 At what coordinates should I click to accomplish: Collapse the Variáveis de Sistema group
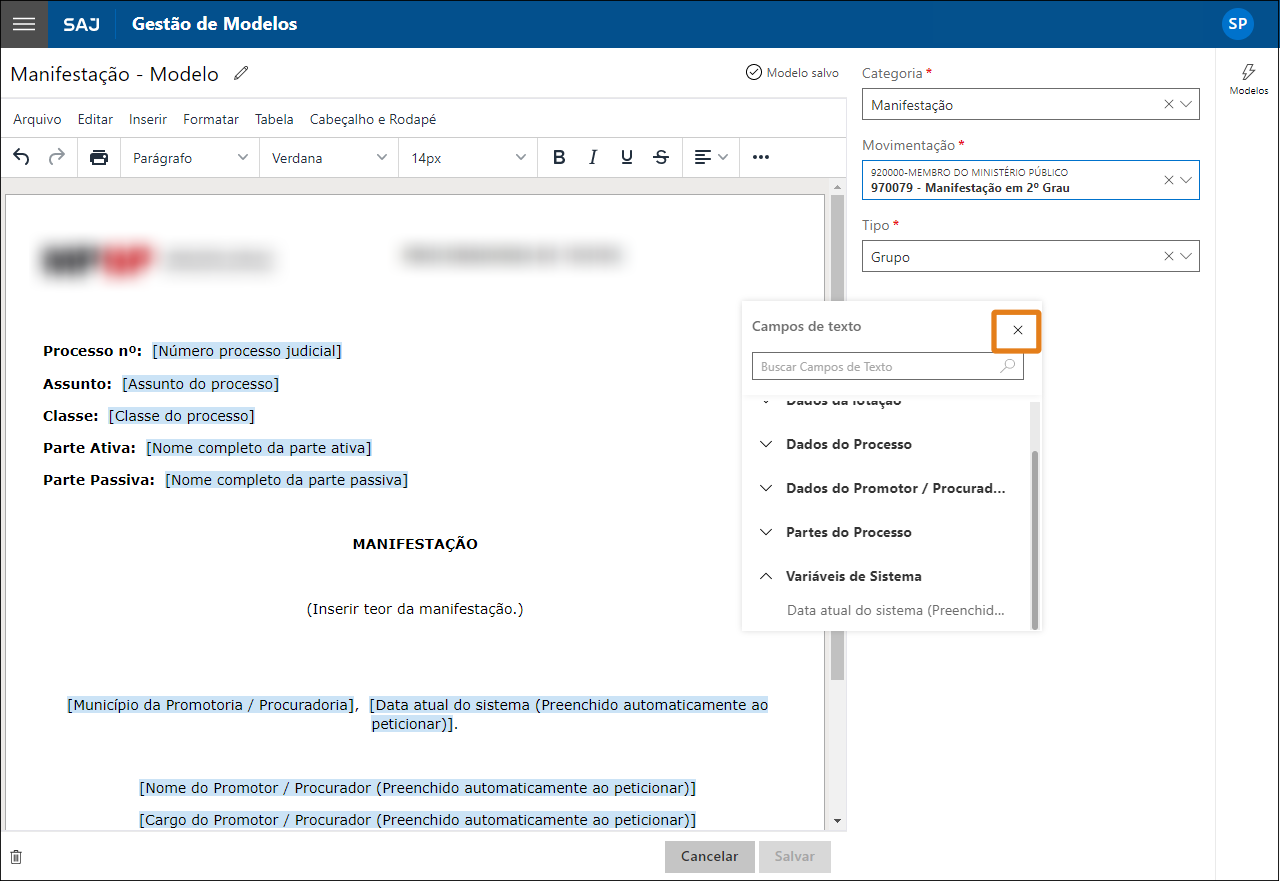(x=853, y=576)
